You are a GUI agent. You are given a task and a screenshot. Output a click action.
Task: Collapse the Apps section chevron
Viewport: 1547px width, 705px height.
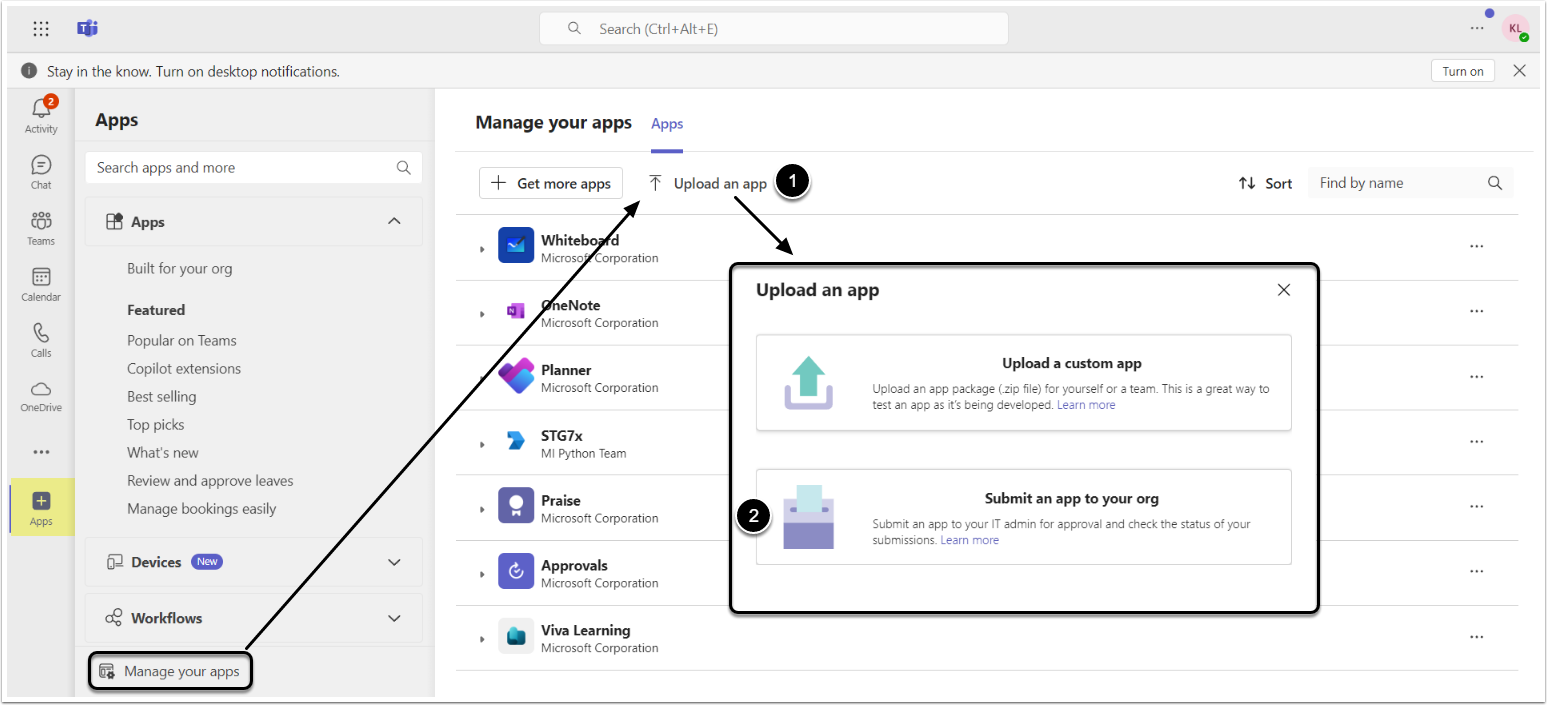click(394, 222)
